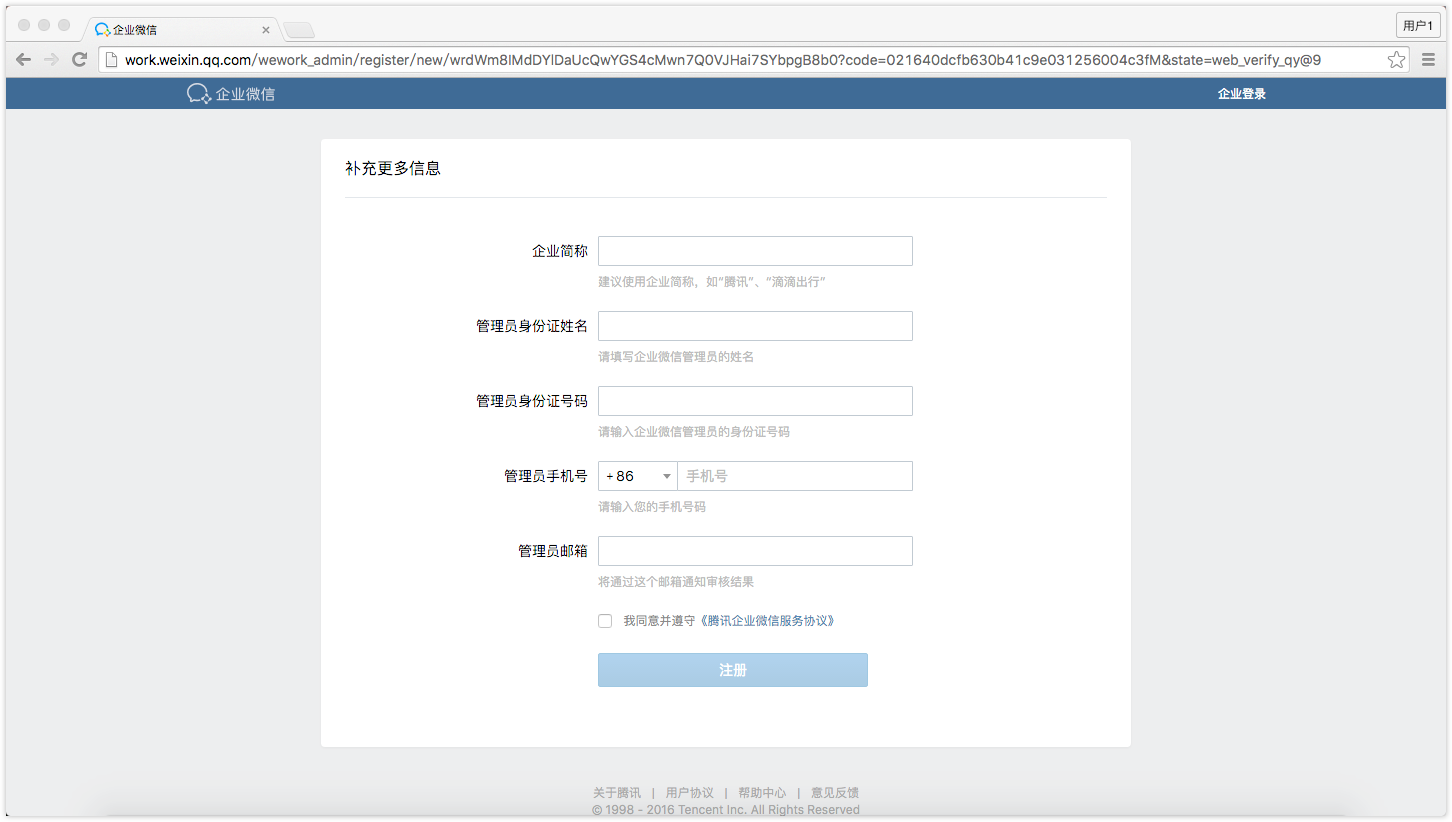Click the favicon on the 企业微信 tab
The width and height of the screenshot is (1452, 822).
coord(100,29)
